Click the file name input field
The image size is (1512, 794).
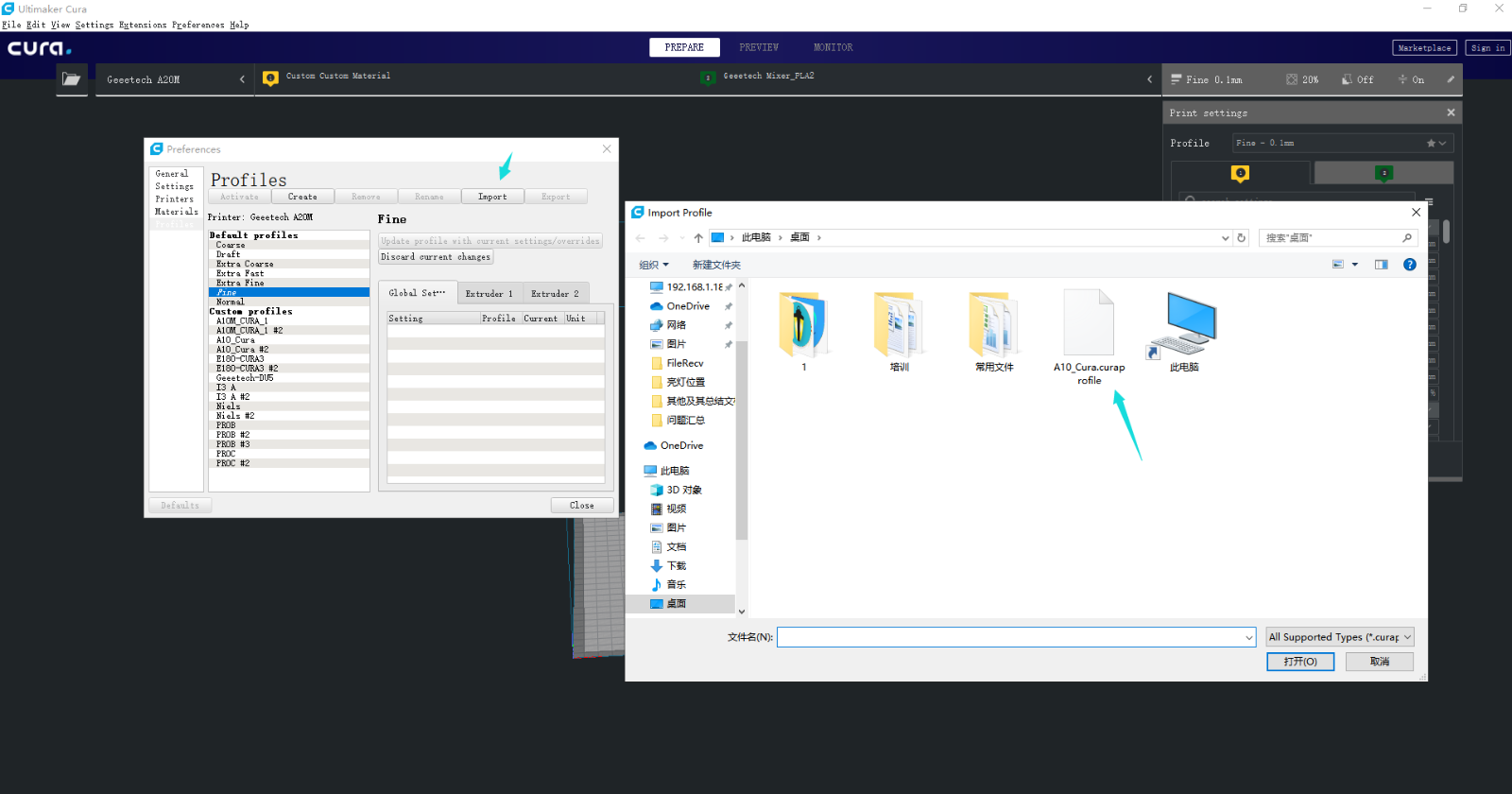point(1009,637)
